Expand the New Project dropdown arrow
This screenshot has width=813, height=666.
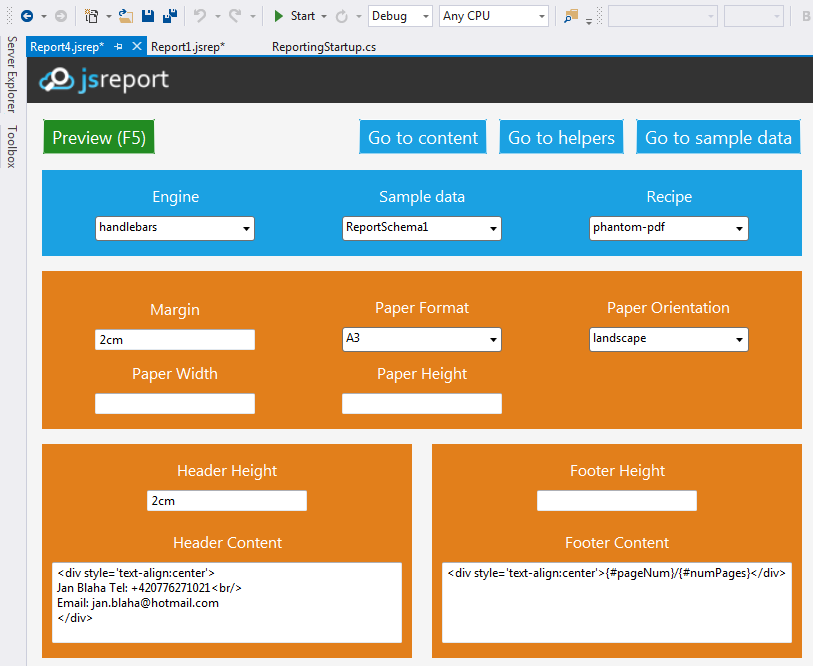coord(109,17)
